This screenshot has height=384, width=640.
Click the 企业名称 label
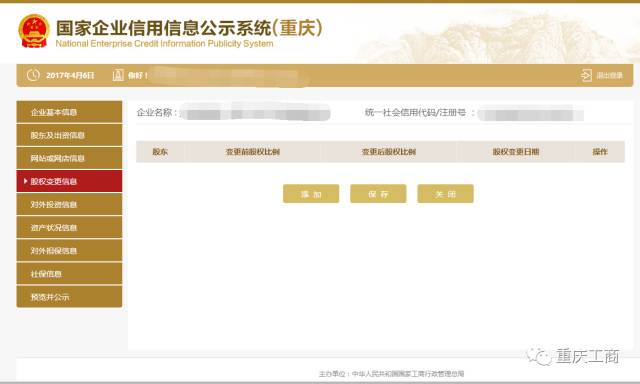pos(157,113)
